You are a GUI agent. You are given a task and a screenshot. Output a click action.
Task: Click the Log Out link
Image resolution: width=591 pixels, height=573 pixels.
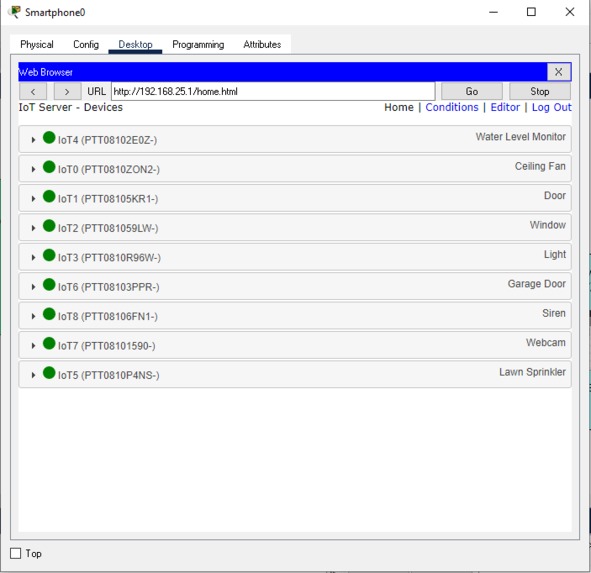(x=551, y=107)
